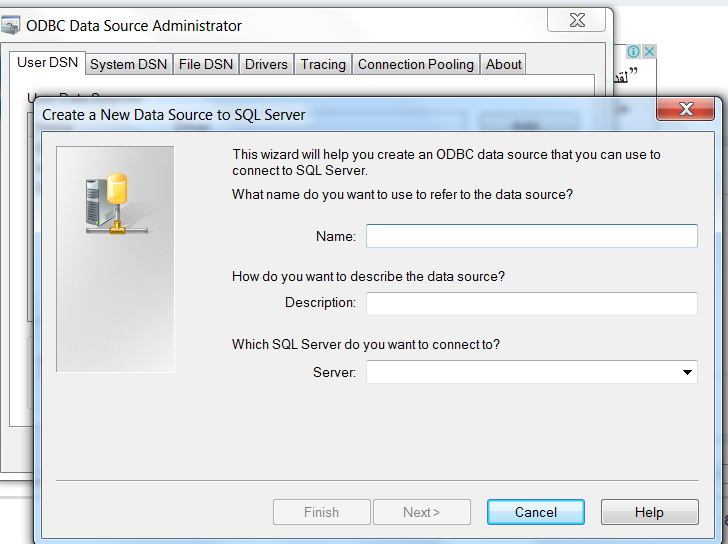This screenshot has height=544, width=728.
Task: Click the Next > button
Action: 422,512
